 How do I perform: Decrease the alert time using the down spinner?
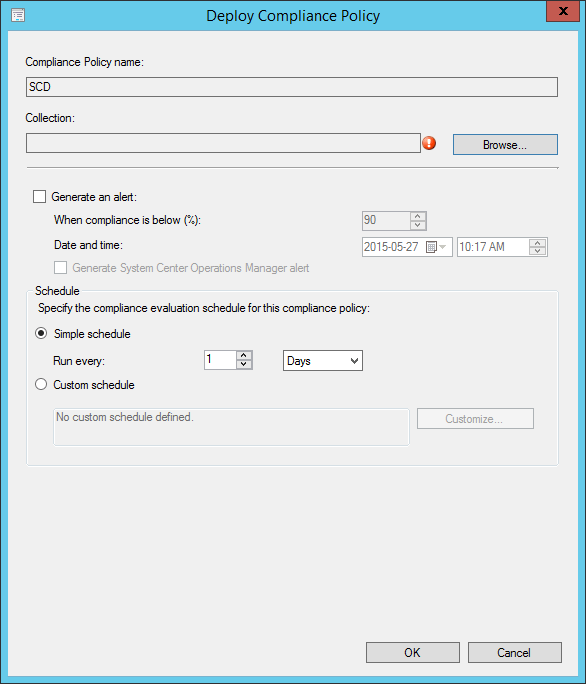click(538, 251)
